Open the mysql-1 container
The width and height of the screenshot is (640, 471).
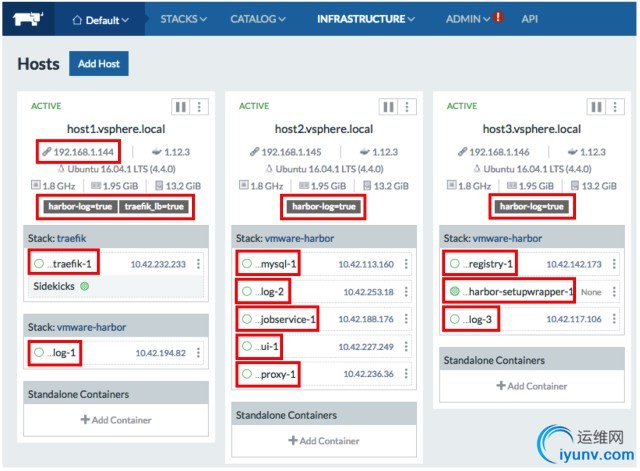(x=276, y=264)
